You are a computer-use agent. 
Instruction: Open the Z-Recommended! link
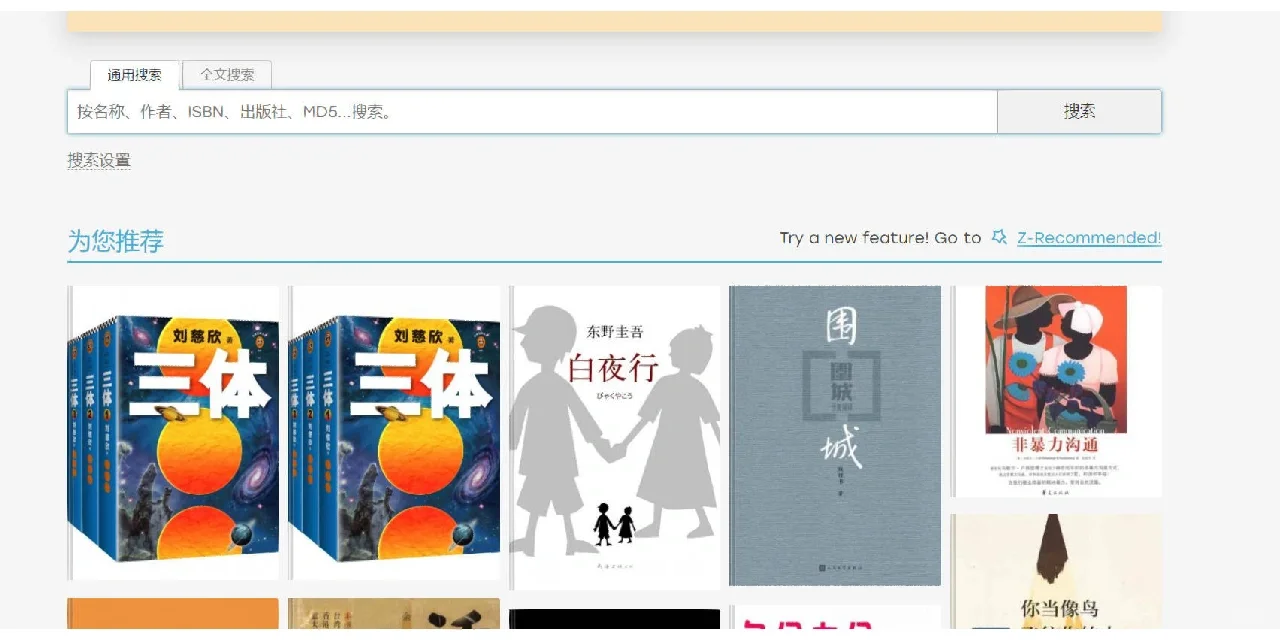tap(1089, 238)
